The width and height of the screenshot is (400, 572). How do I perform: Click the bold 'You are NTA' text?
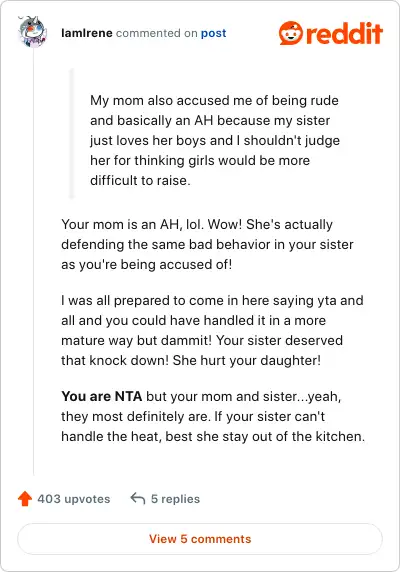[101, 396]
